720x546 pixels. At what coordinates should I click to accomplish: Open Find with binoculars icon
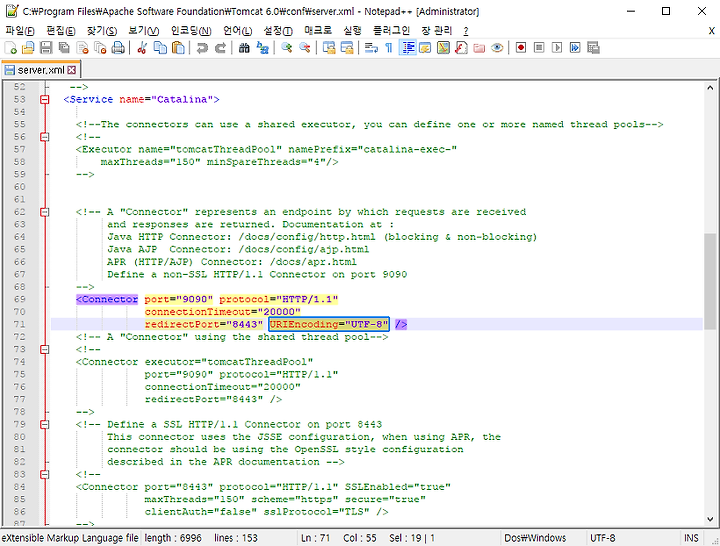(x=244, y=47)
